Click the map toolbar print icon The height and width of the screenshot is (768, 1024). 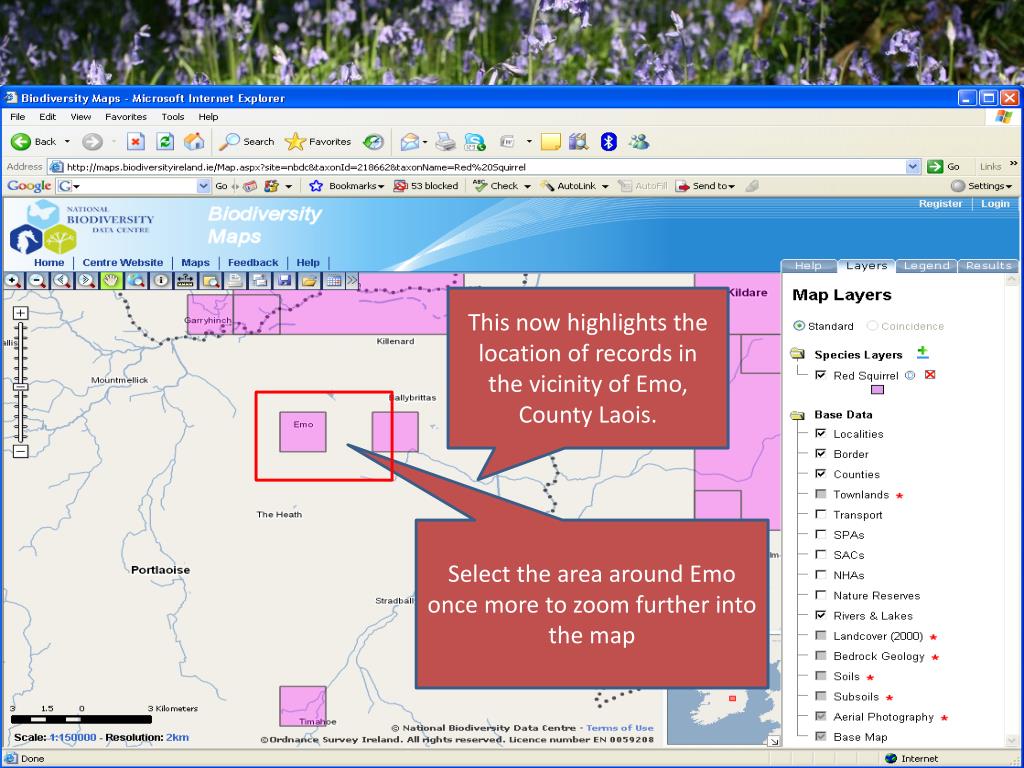coord(234,281)
